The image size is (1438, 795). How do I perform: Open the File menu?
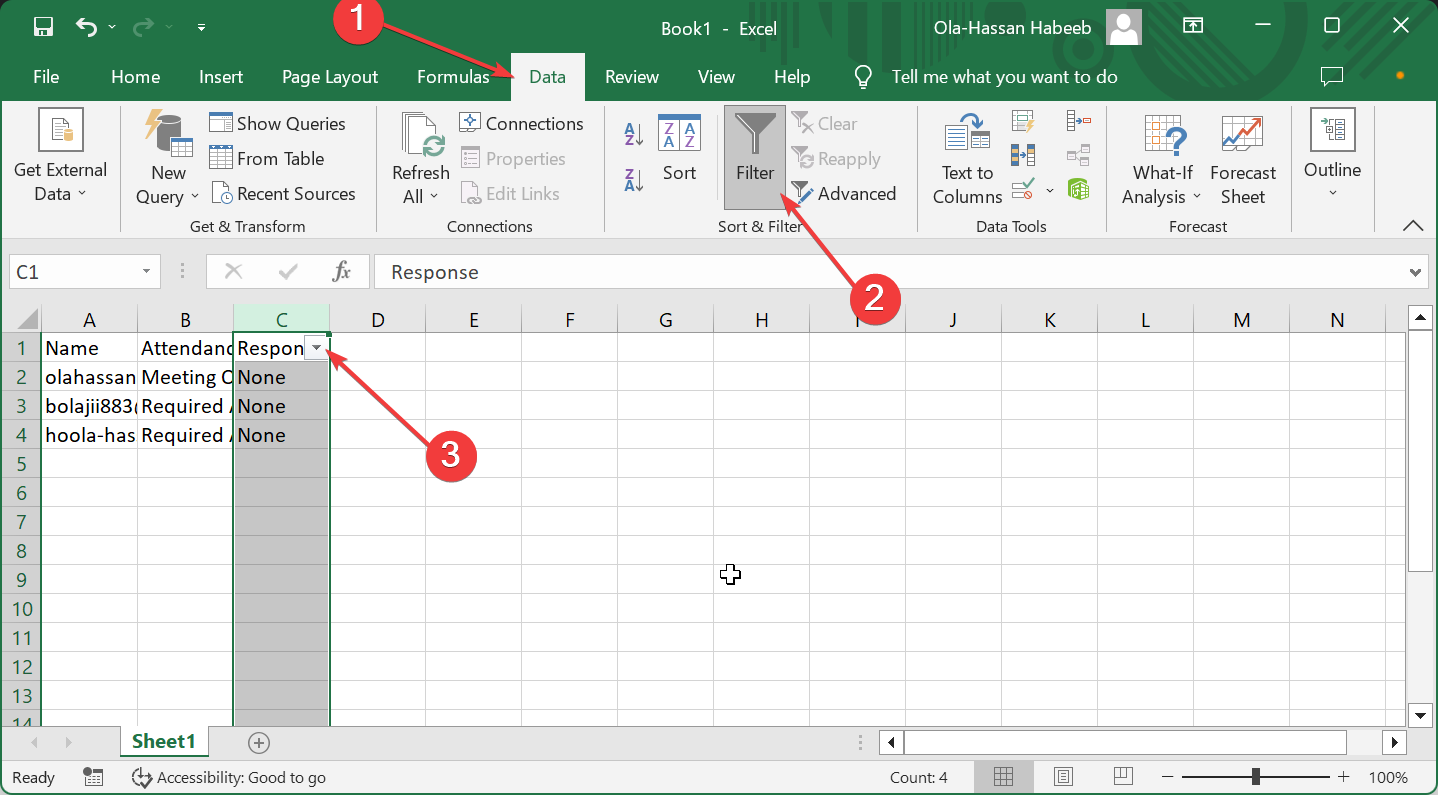(x=46, y=77)
